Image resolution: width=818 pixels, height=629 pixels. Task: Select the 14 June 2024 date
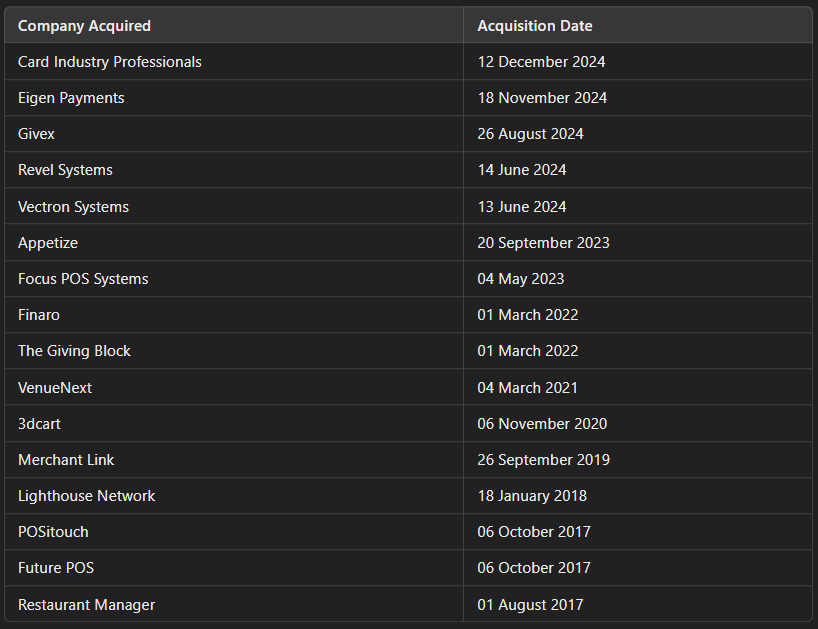click(x=522, y=170)
